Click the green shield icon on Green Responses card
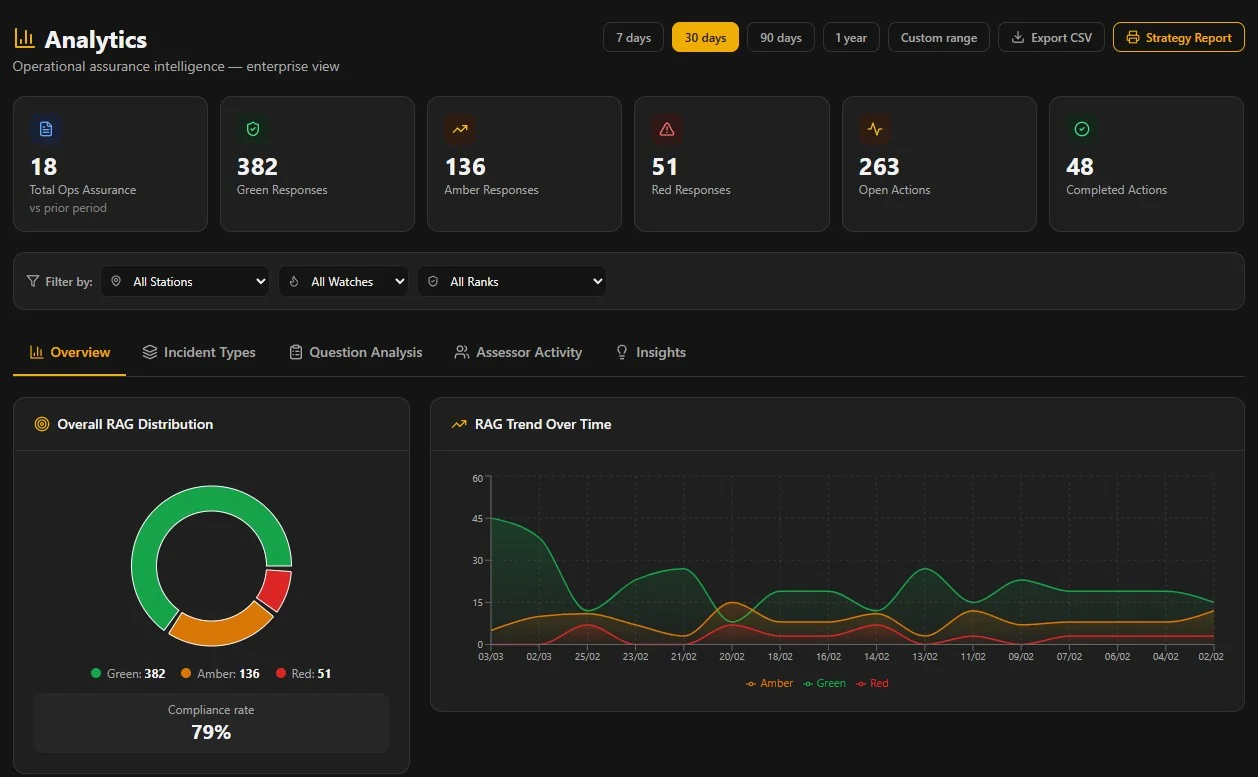The image size is (1258, 777). pyautogui.click(x=253, y=129)
